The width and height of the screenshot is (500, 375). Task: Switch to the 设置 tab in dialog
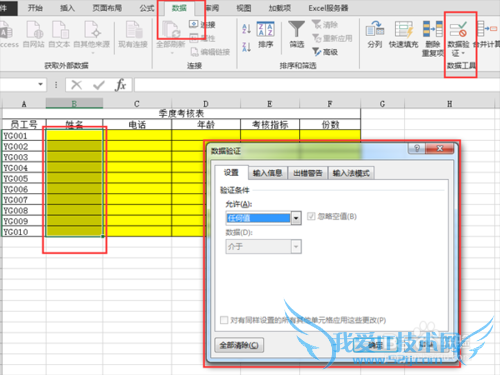click(x=231, y=172)
